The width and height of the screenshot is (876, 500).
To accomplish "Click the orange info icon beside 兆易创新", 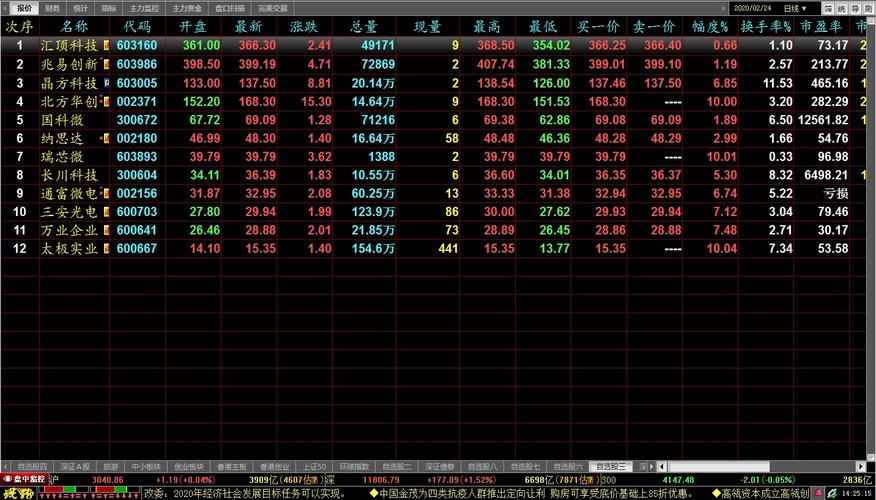I will point(106,64).
